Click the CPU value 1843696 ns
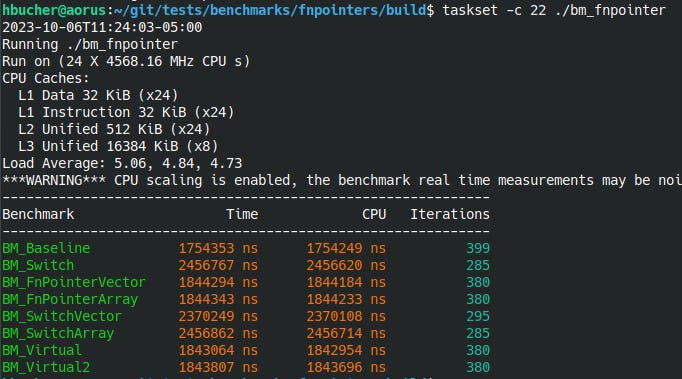This screenshot has height=379, width=682. (346, 367)
